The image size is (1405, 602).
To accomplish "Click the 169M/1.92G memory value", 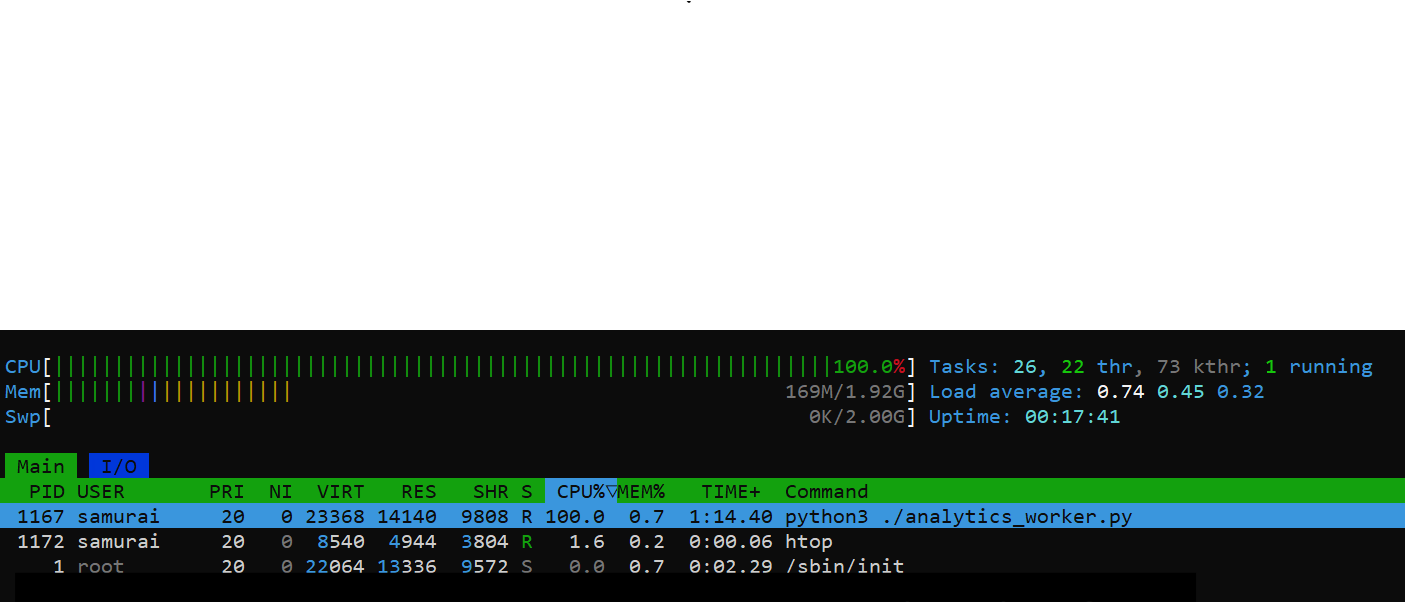I will click(845, 392).
